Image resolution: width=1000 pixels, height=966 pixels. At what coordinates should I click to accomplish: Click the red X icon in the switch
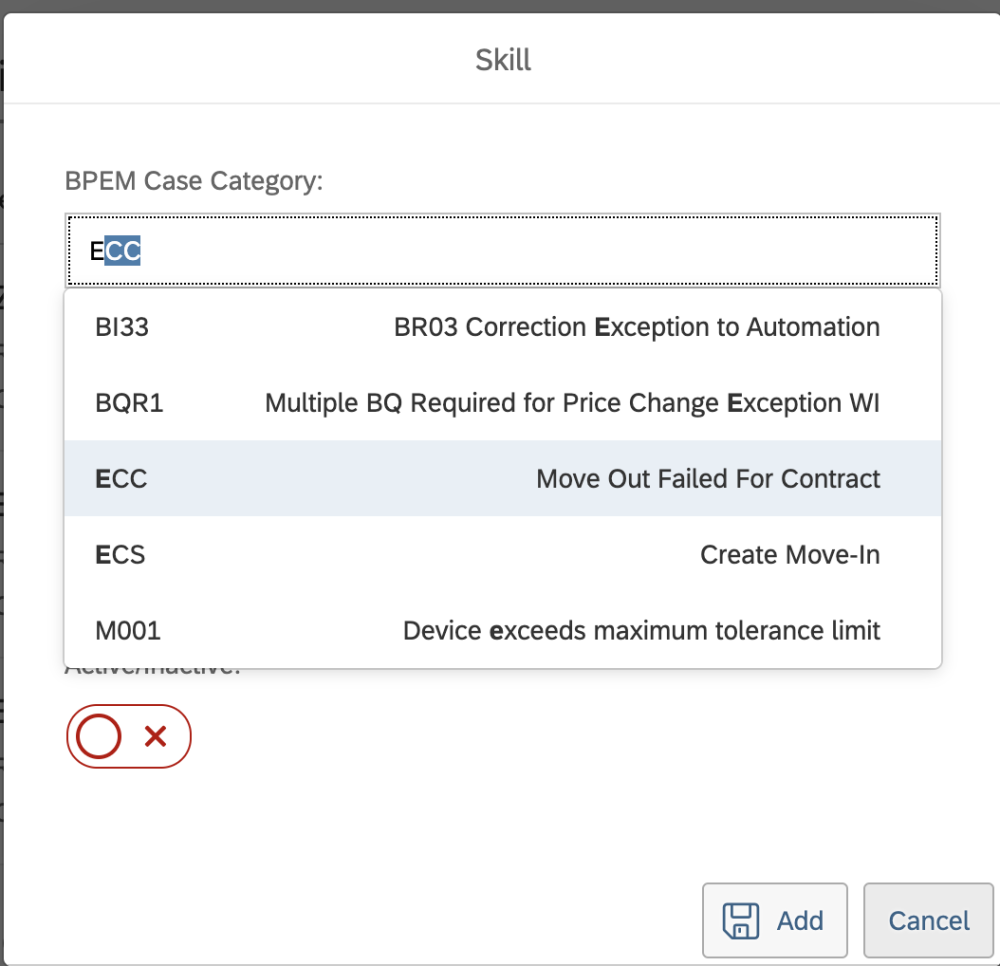pos(155,737)
